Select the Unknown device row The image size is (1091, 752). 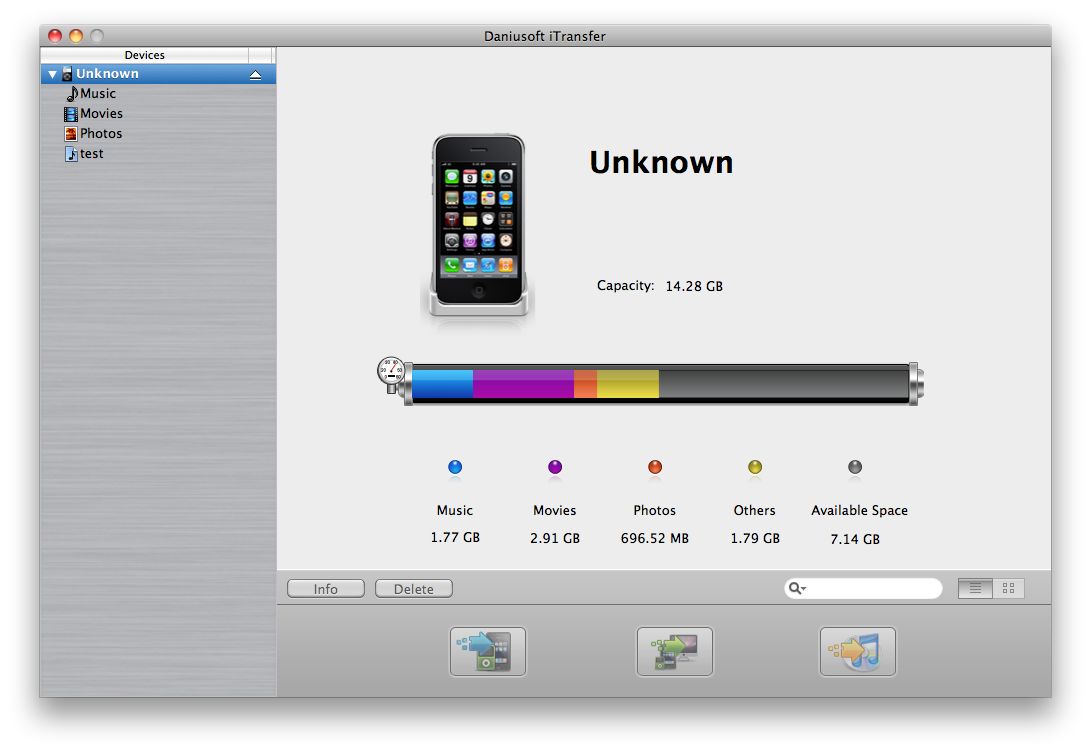click(x=158, y=74)
